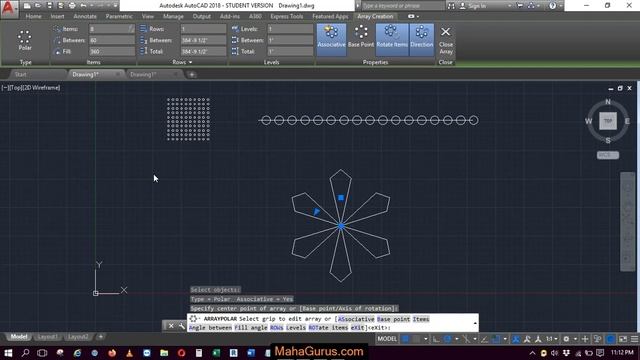The width and height of the screenshot is (640, 360).
Task: Click the WCS dropdown under ViewCube
Action: click(x=608, y=155)
